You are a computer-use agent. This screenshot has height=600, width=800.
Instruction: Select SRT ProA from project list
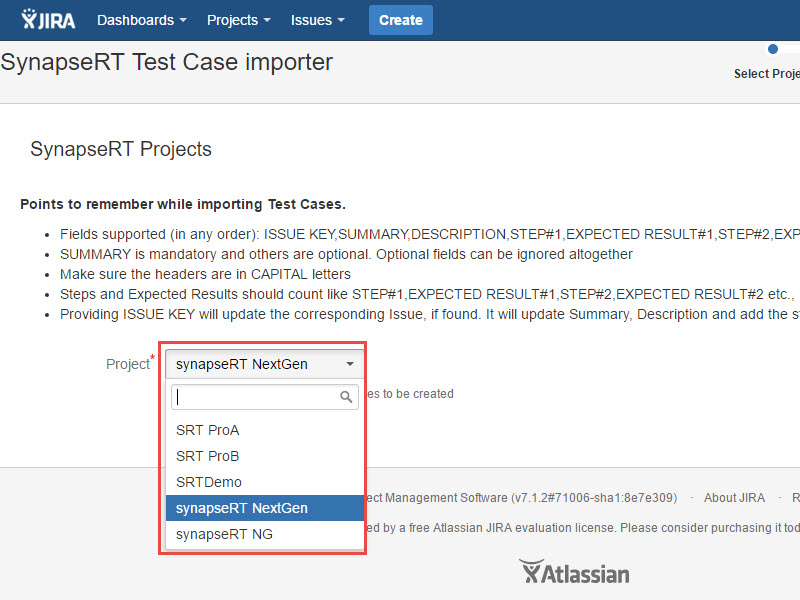click(x=208, y=430)
